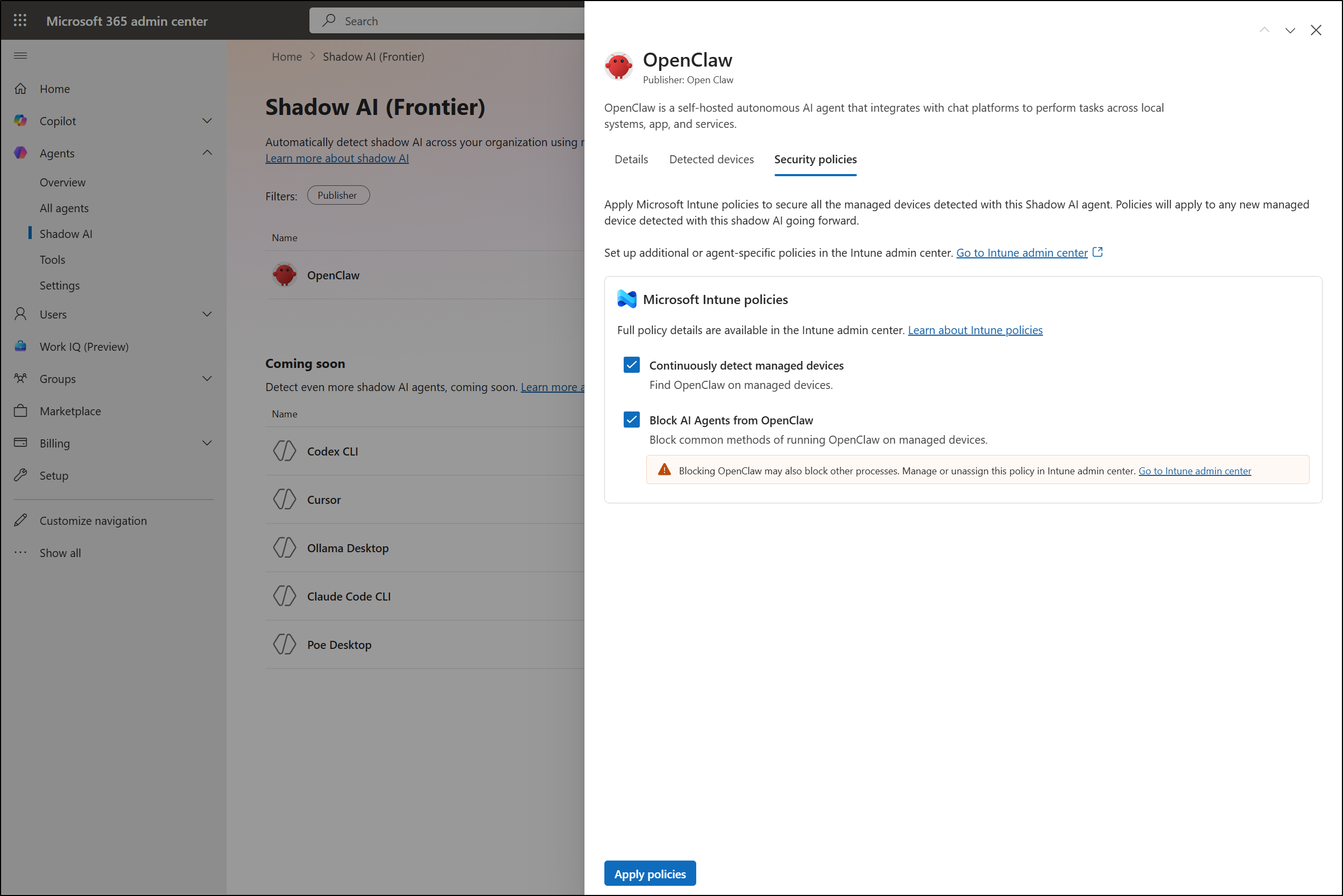
Task: Uncheck Continuously detect managed devices
Action: coord(632,365)
